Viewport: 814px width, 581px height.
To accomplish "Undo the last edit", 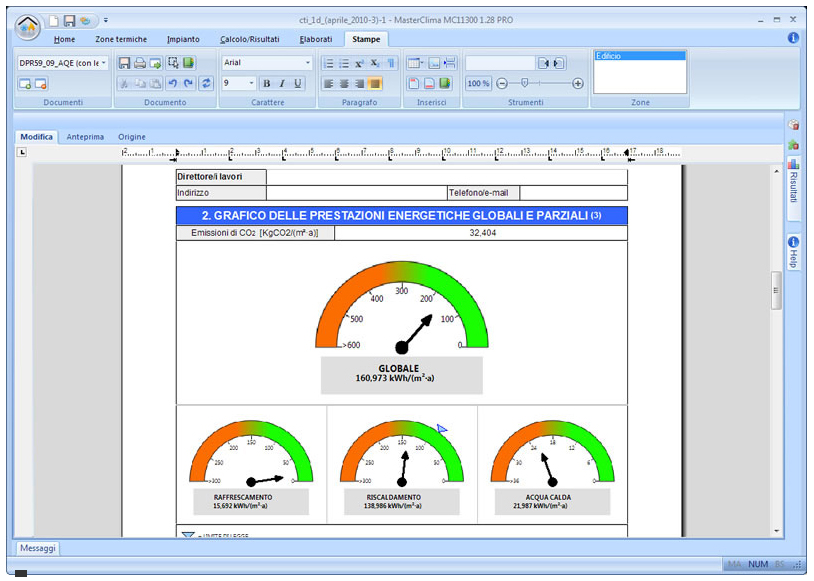I will click(x=173, y=83).
